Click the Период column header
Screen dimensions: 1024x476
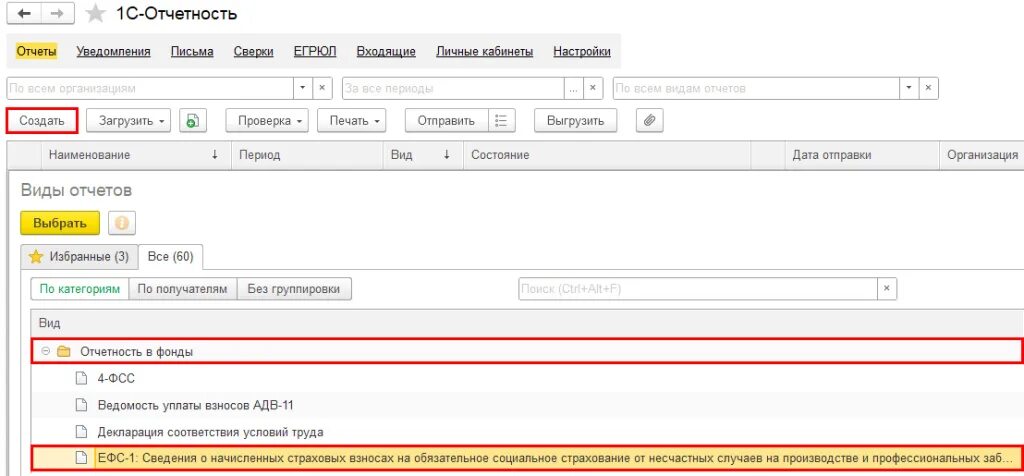307,155
